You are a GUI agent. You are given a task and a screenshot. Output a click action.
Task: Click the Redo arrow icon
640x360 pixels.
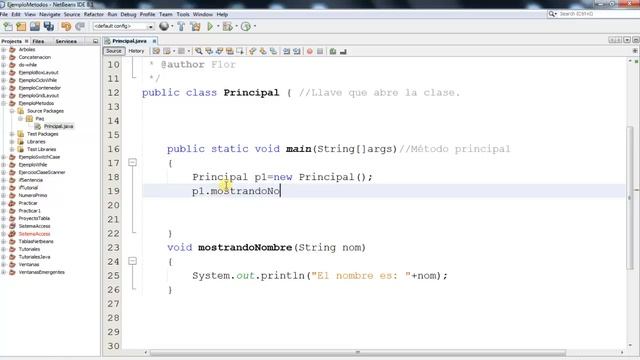(x=80, y=27)
